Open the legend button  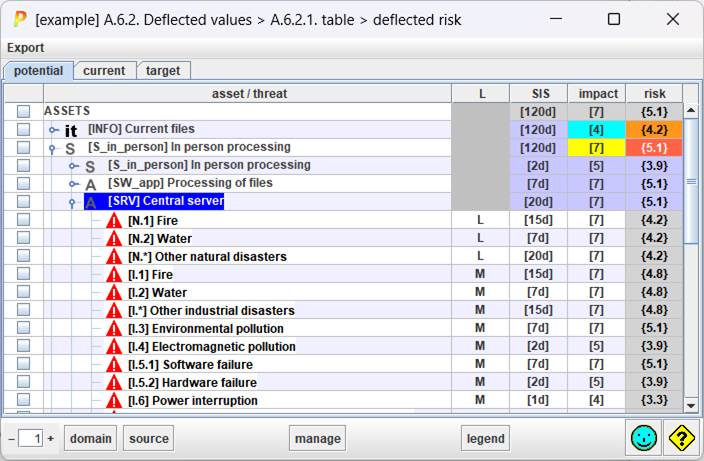pos(485,439)
